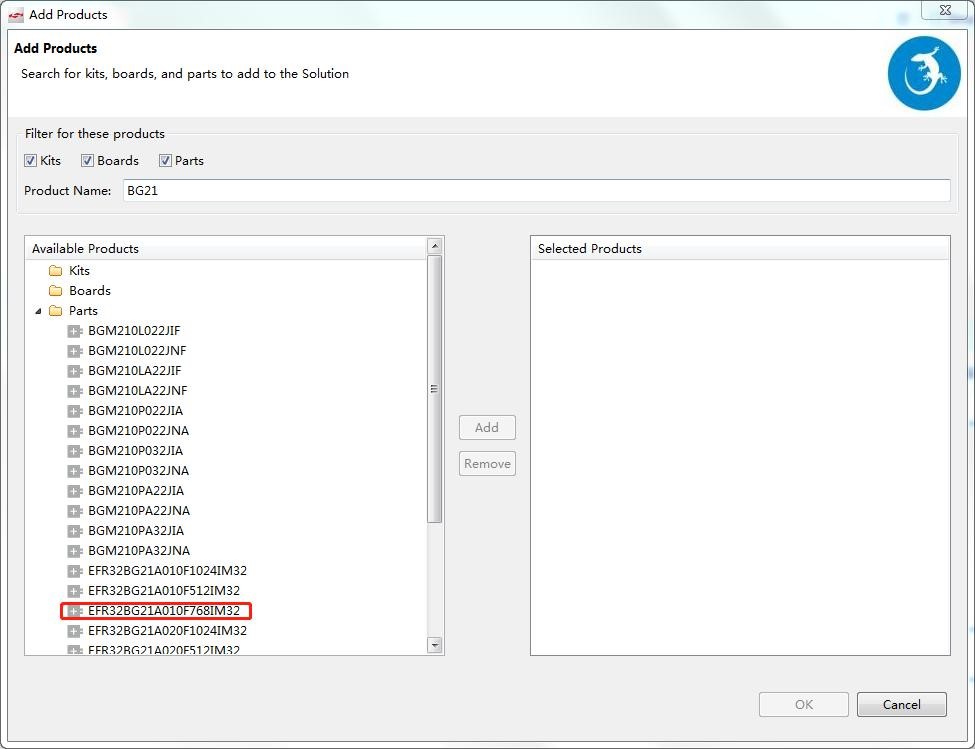This screenshot has width=975, height=749.
Task: Click the chip icon beside BGM210LA22JNF
Action: pyautogui.click(x=75, y=390)
